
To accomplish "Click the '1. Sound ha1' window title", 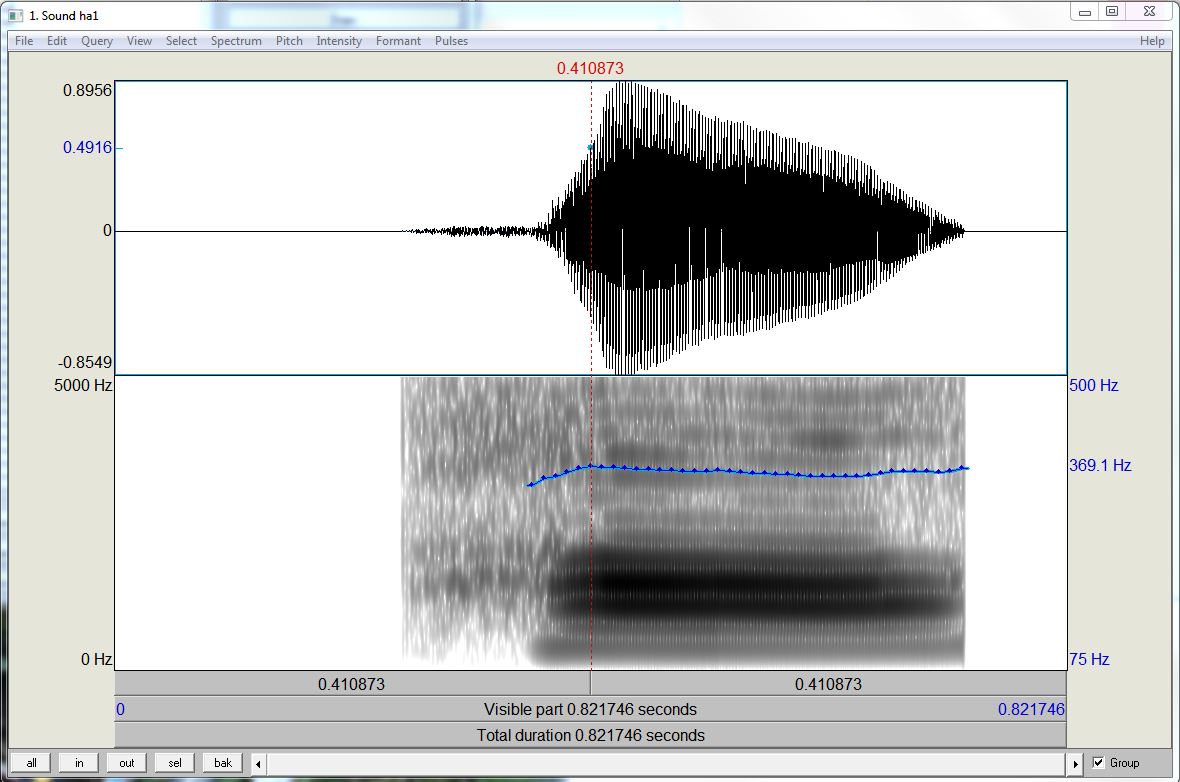I will (64, 15).
